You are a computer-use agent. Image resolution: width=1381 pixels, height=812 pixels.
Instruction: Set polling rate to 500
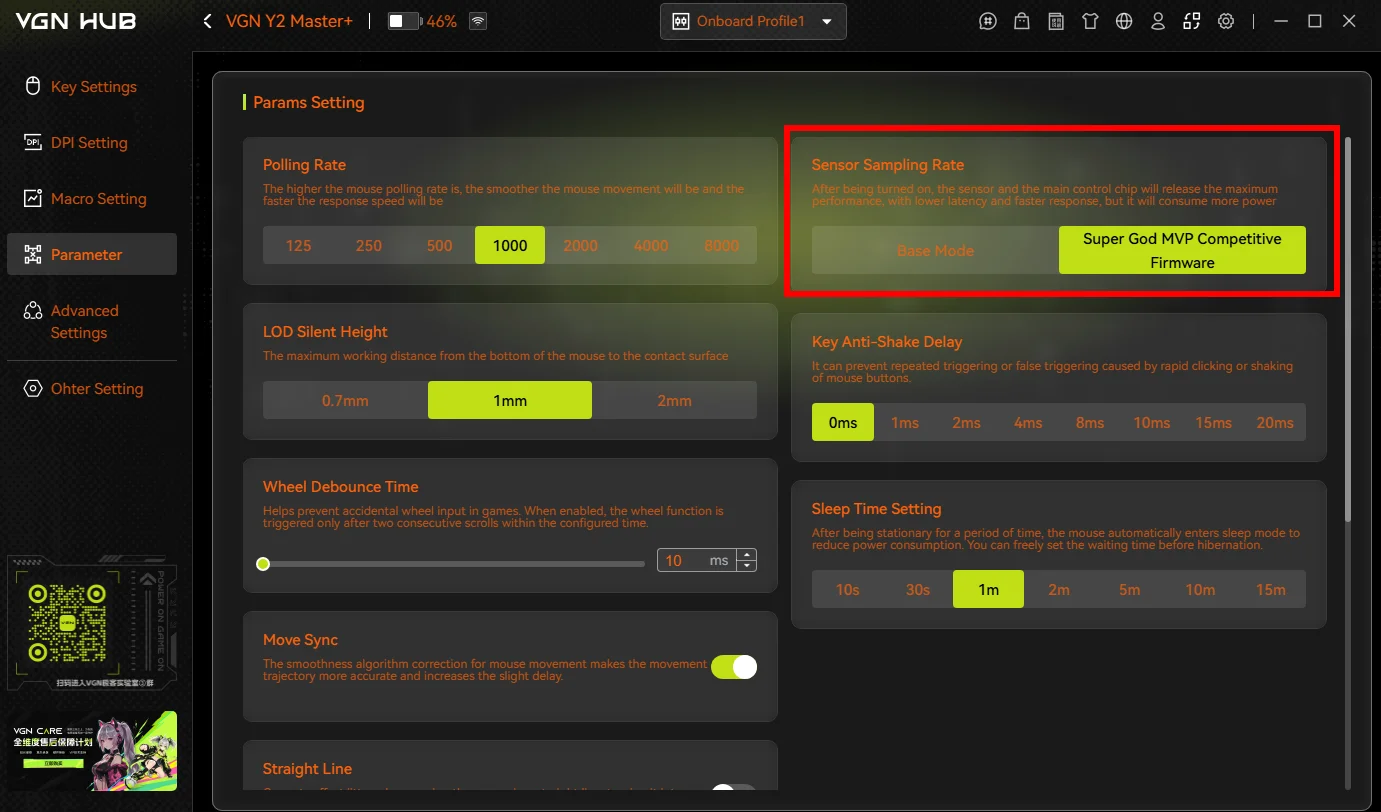(439, 245)
